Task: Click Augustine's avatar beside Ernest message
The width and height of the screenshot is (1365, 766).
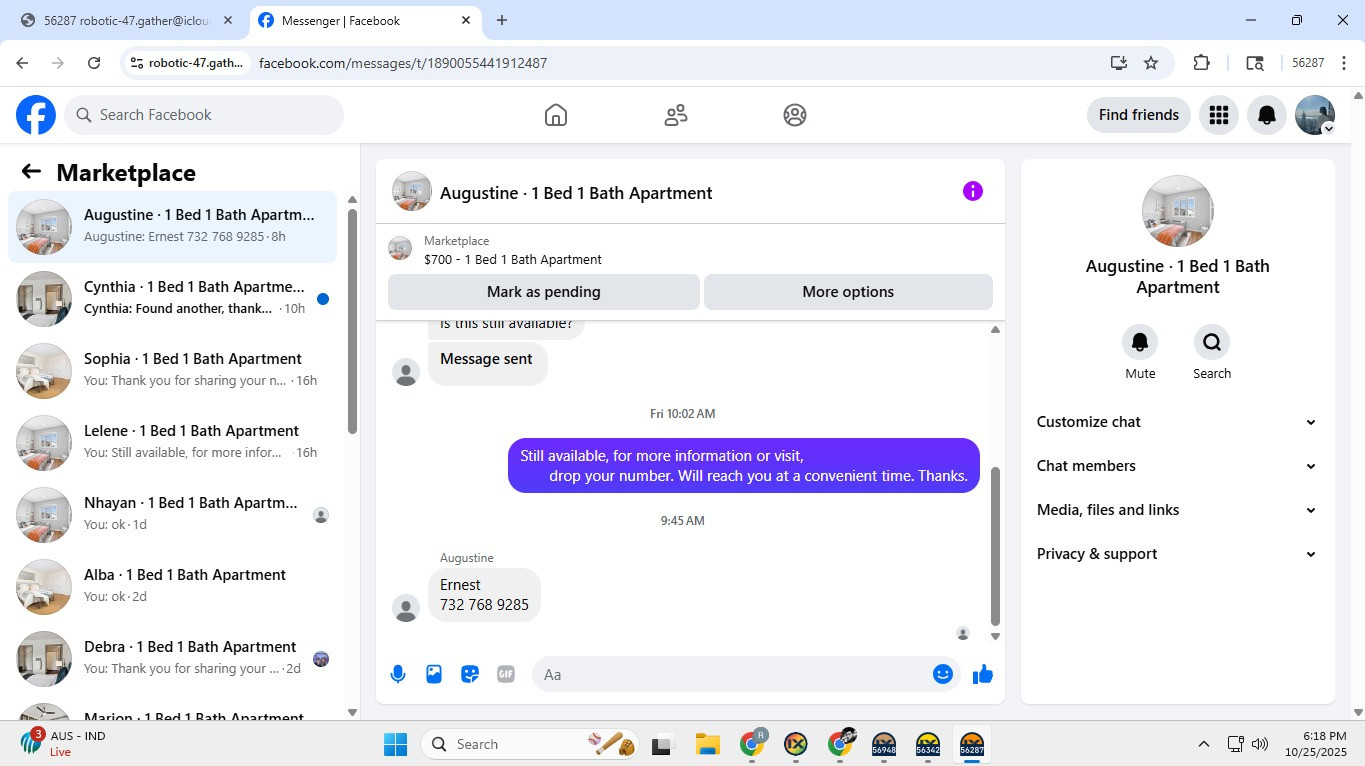Action: [x=406, y=608]
